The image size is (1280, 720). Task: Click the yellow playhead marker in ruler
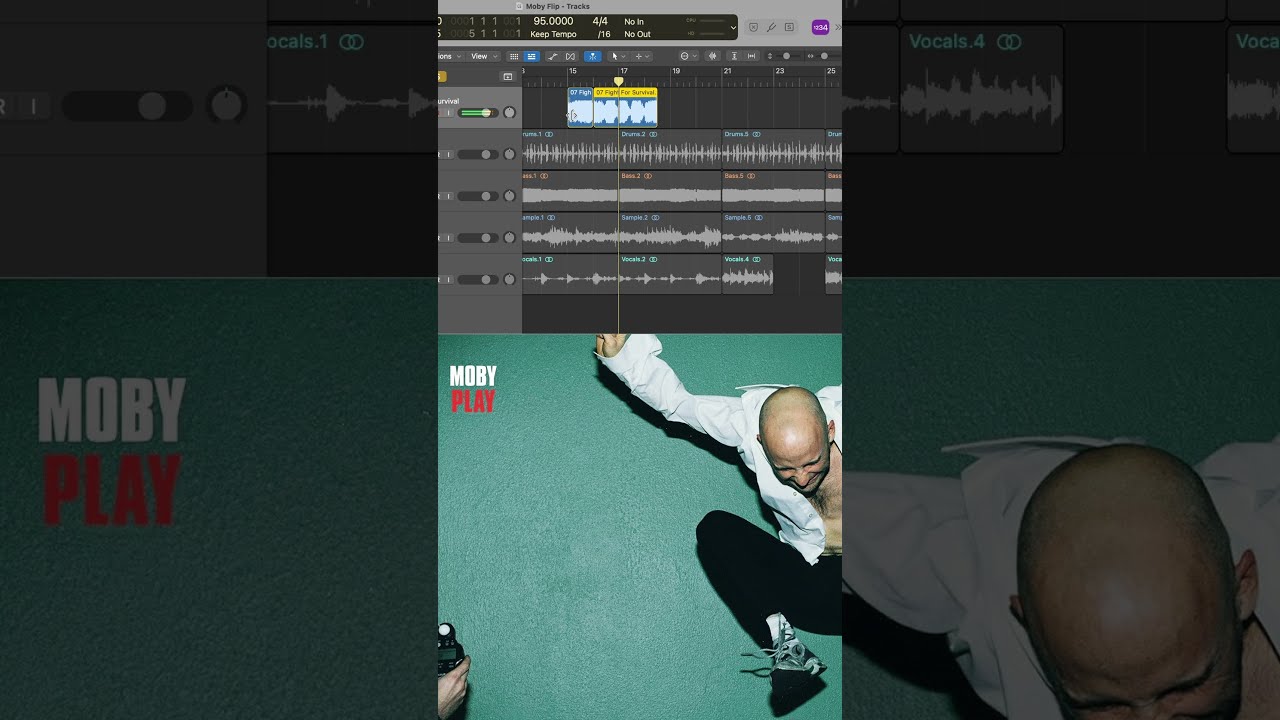coord(618,82)
